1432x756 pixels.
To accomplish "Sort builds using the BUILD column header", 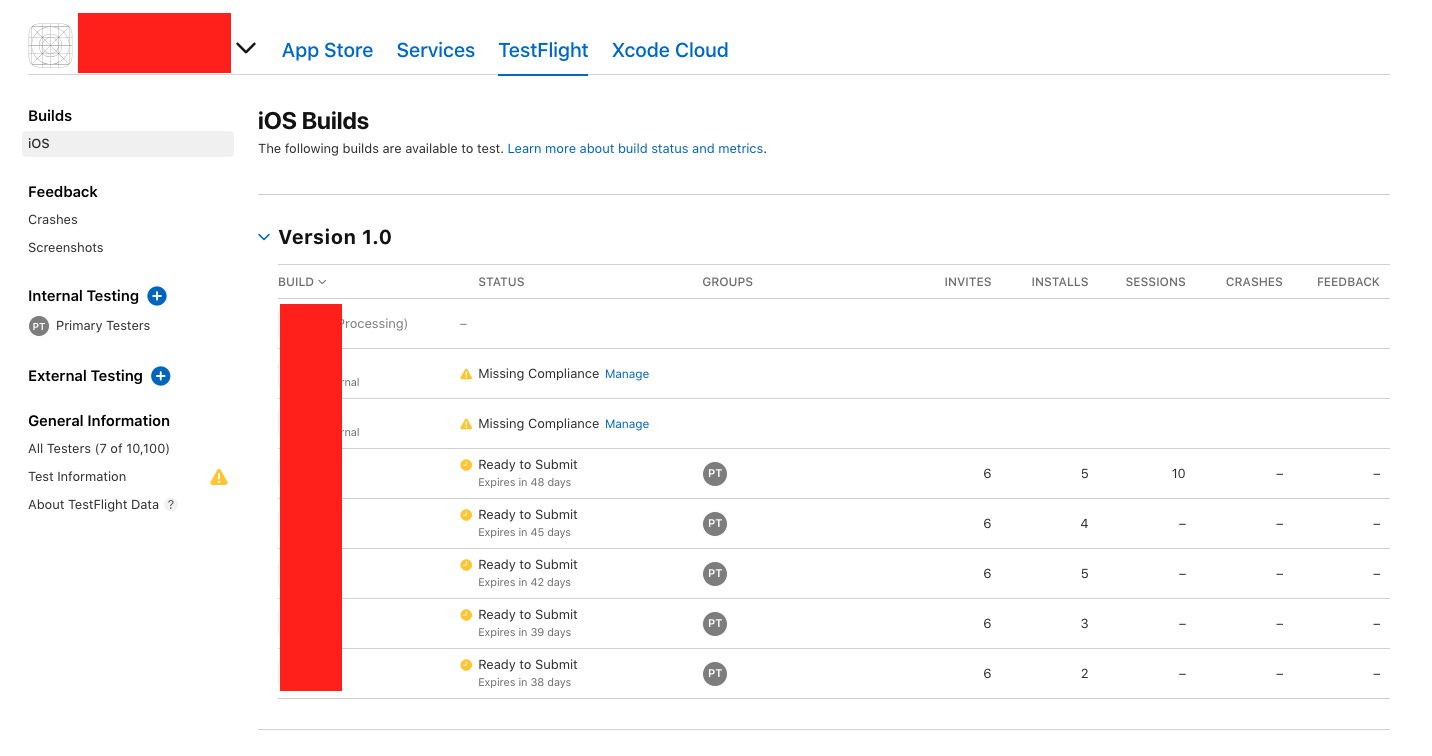I will pos(302,282).
